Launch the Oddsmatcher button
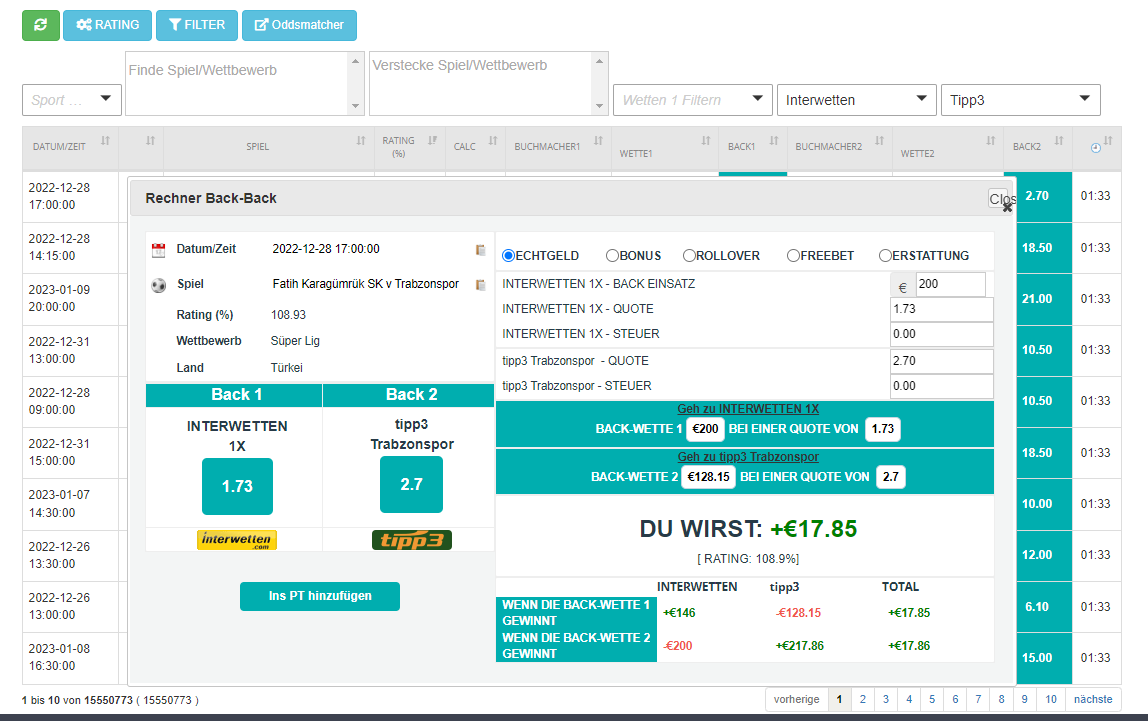Screen dimensions: 1148x721 (x=299, y=25)
